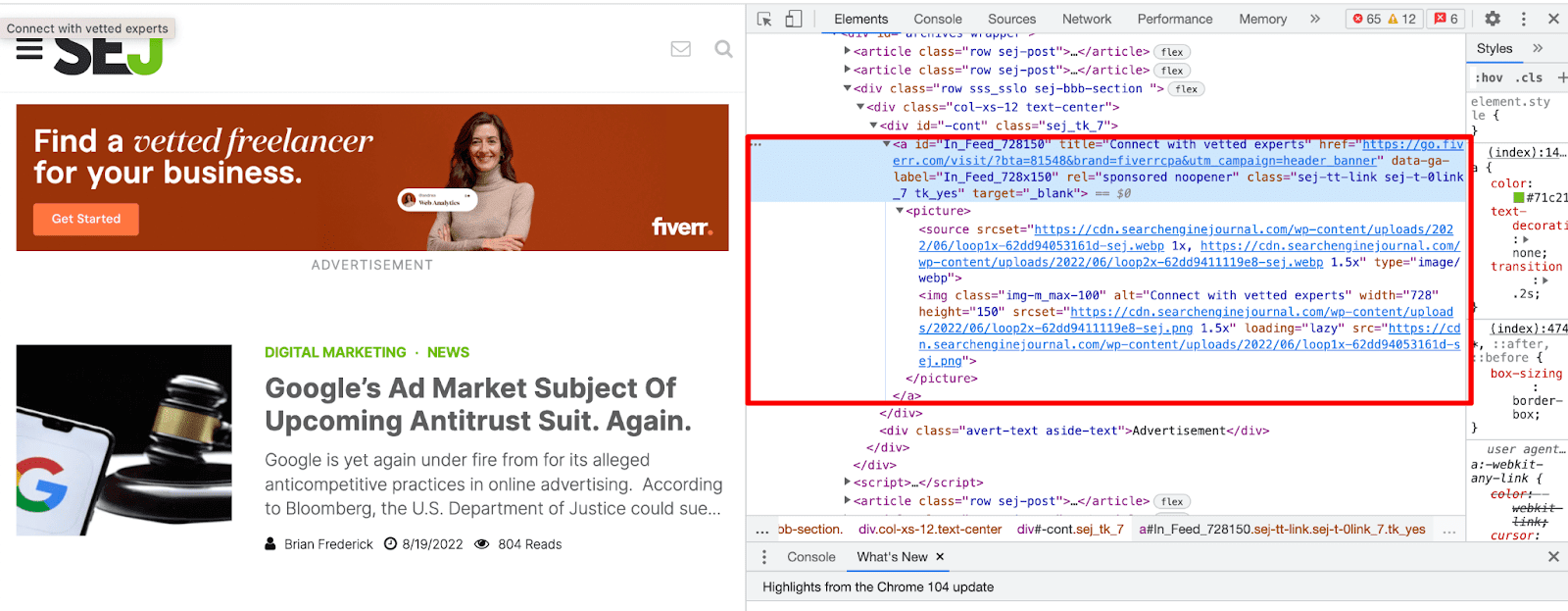This screenshot has height=611, width=1568.
Task: Activate the inspect element picker tool
Action: click(765, 19)
